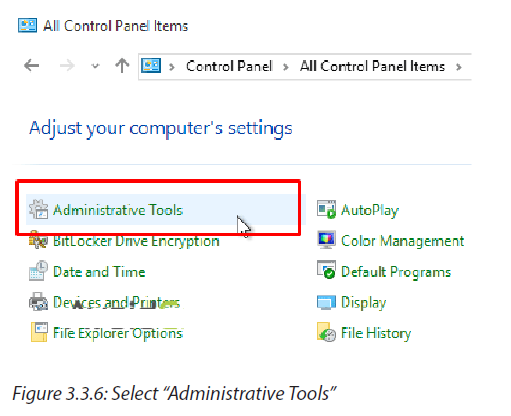The image size is (511, 416).
Task: Open the Color Management monitor icon
Action: point(326,240)
